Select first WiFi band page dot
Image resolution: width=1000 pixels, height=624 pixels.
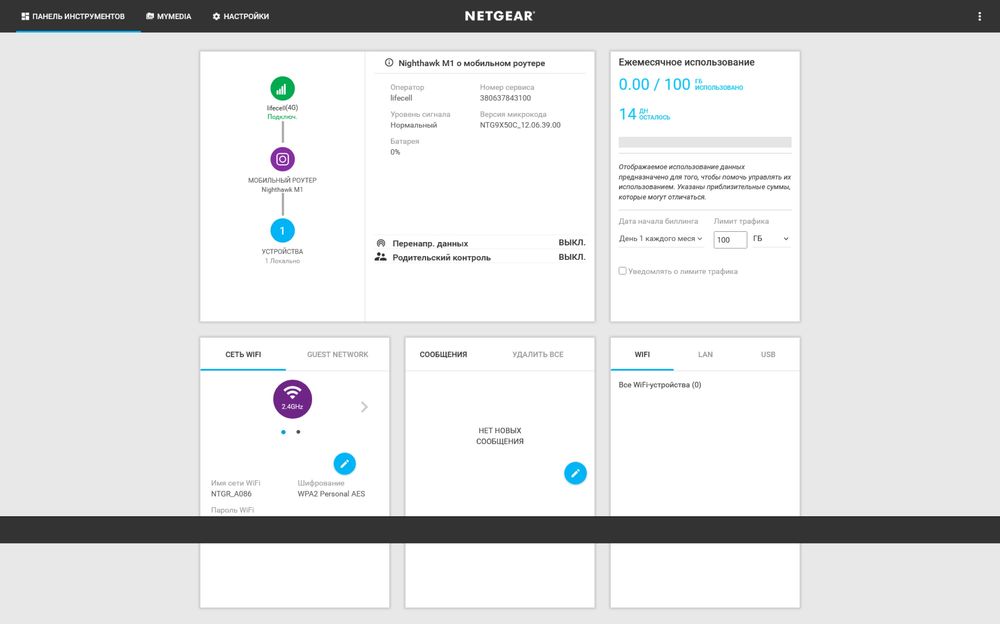point(283,432)
